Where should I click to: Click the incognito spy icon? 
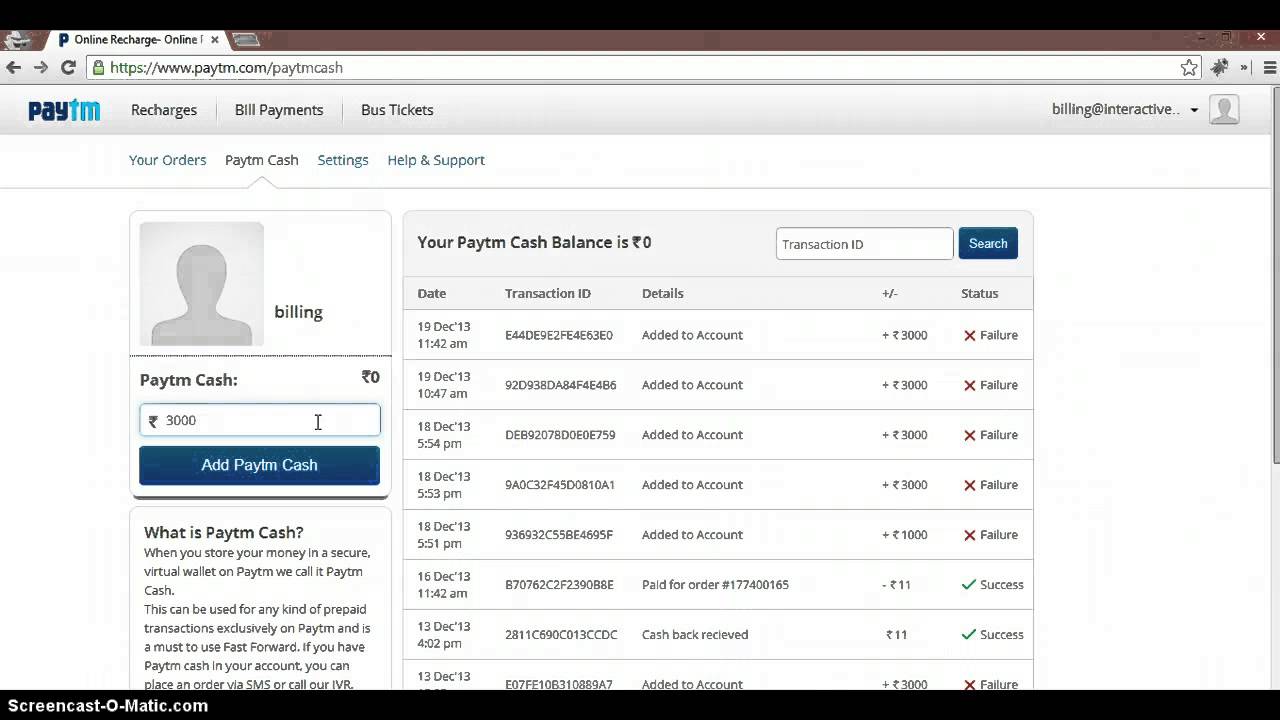click(x=17, y=40)
